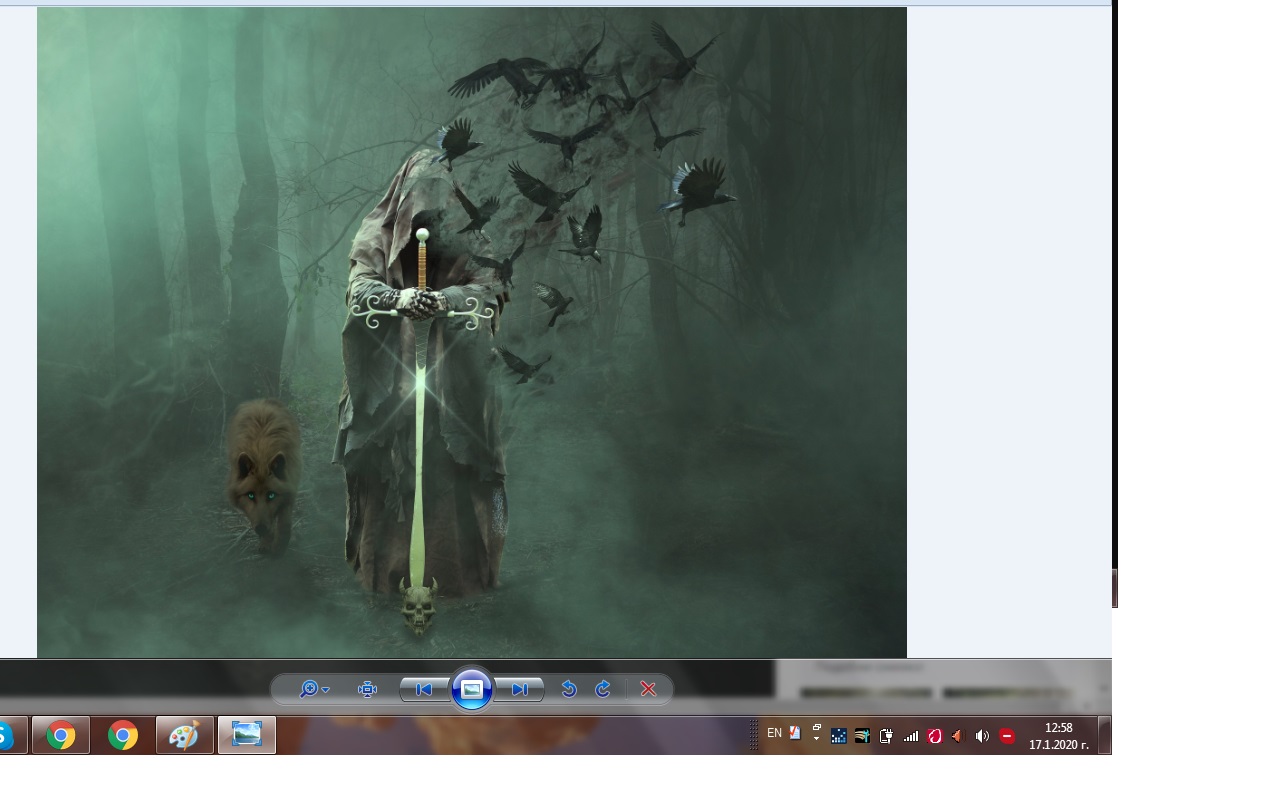The image size is (1280, 800).
Task: Click the power plug battery tray icon
Action: pyautogui.click(x=886, y=736)
